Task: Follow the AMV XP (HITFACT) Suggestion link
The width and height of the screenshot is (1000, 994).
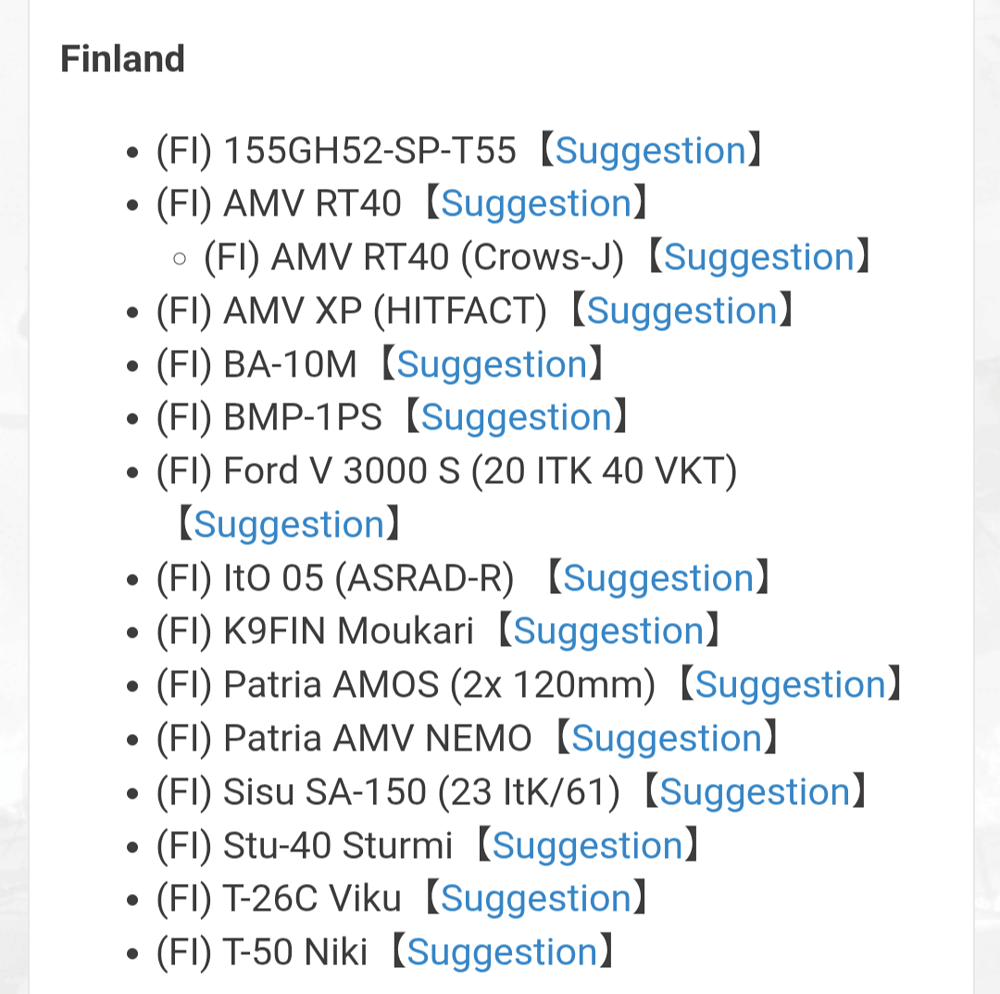Action: click(x=682, y=311)
